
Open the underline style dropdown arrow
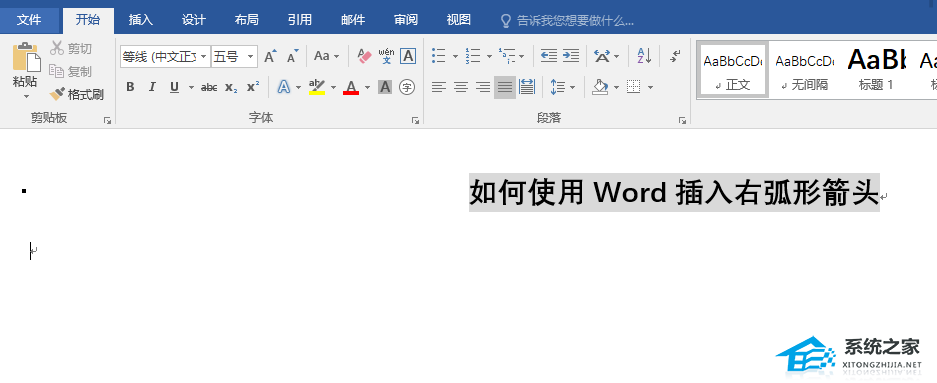click(x=191, y=88)
